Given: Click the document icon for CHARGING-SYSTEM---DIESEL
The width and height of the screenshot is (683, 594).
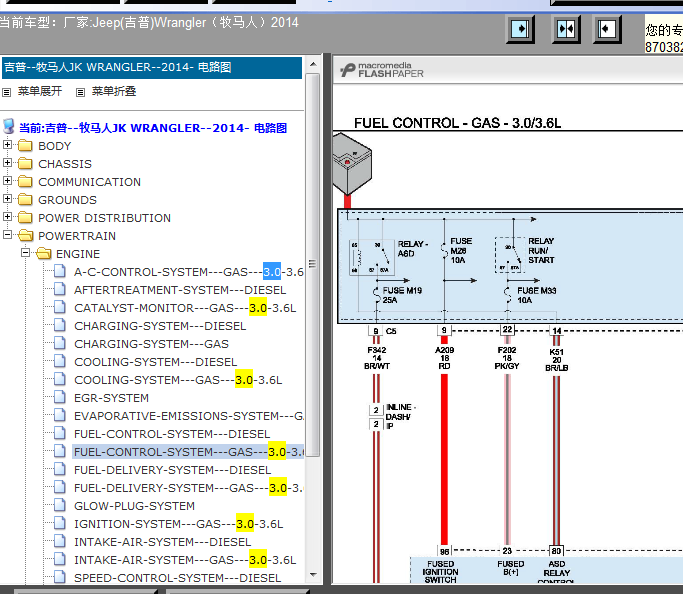Looking at the screenshot, I should 60,325.
